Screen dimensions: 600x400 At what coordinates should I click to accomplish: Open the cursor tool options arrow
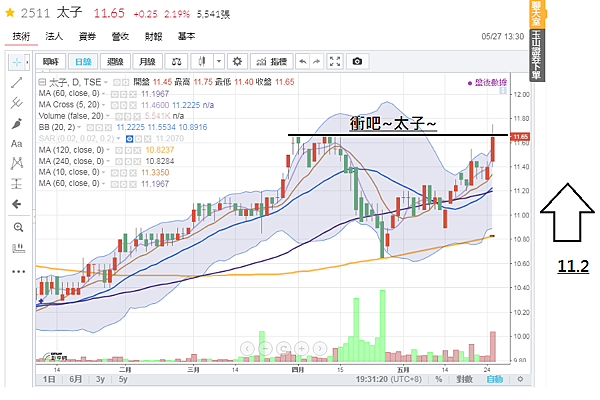pos(27,62)
